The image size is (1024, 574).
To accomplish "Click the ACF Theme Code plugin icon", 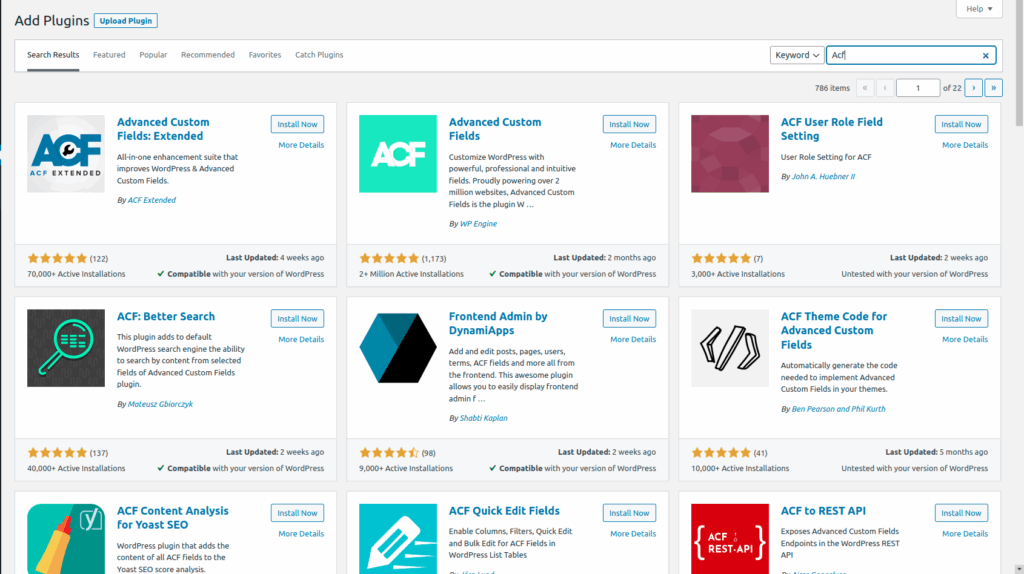I will pyautogui.click(x=729, y=348).
